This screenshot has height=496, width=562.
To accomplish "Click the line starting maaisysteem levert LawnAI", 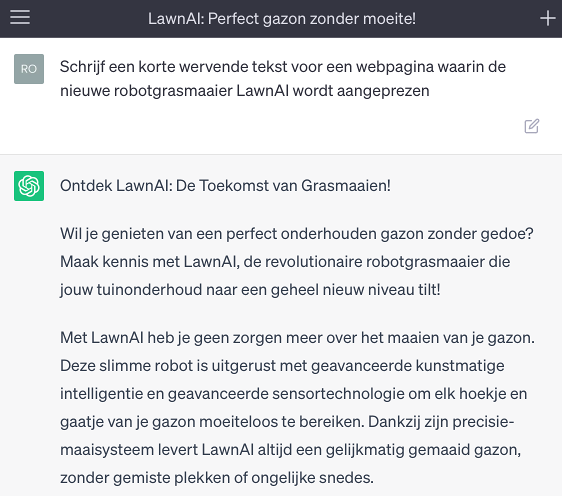I will (x=290, y=450).
